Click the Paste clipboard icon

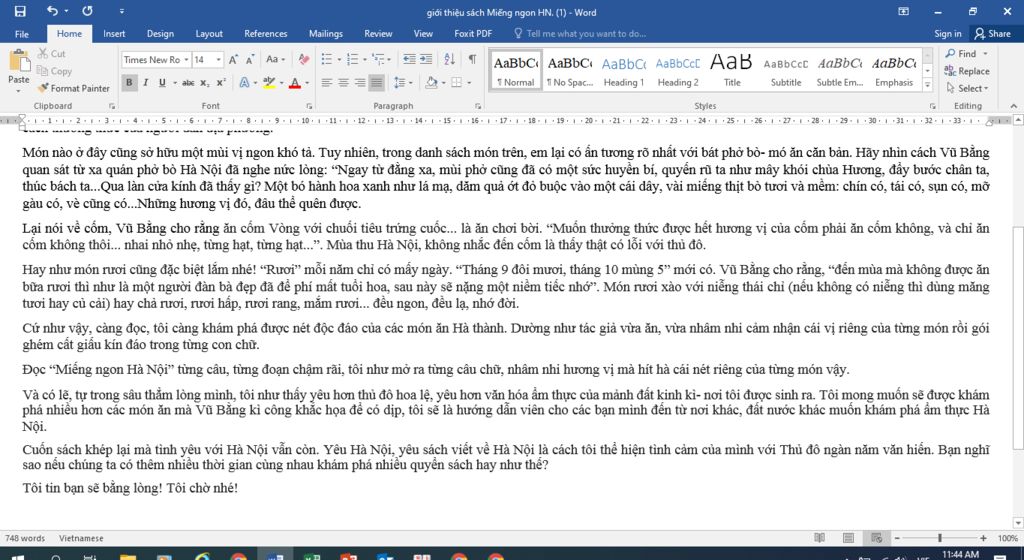[x=18, y=61]
